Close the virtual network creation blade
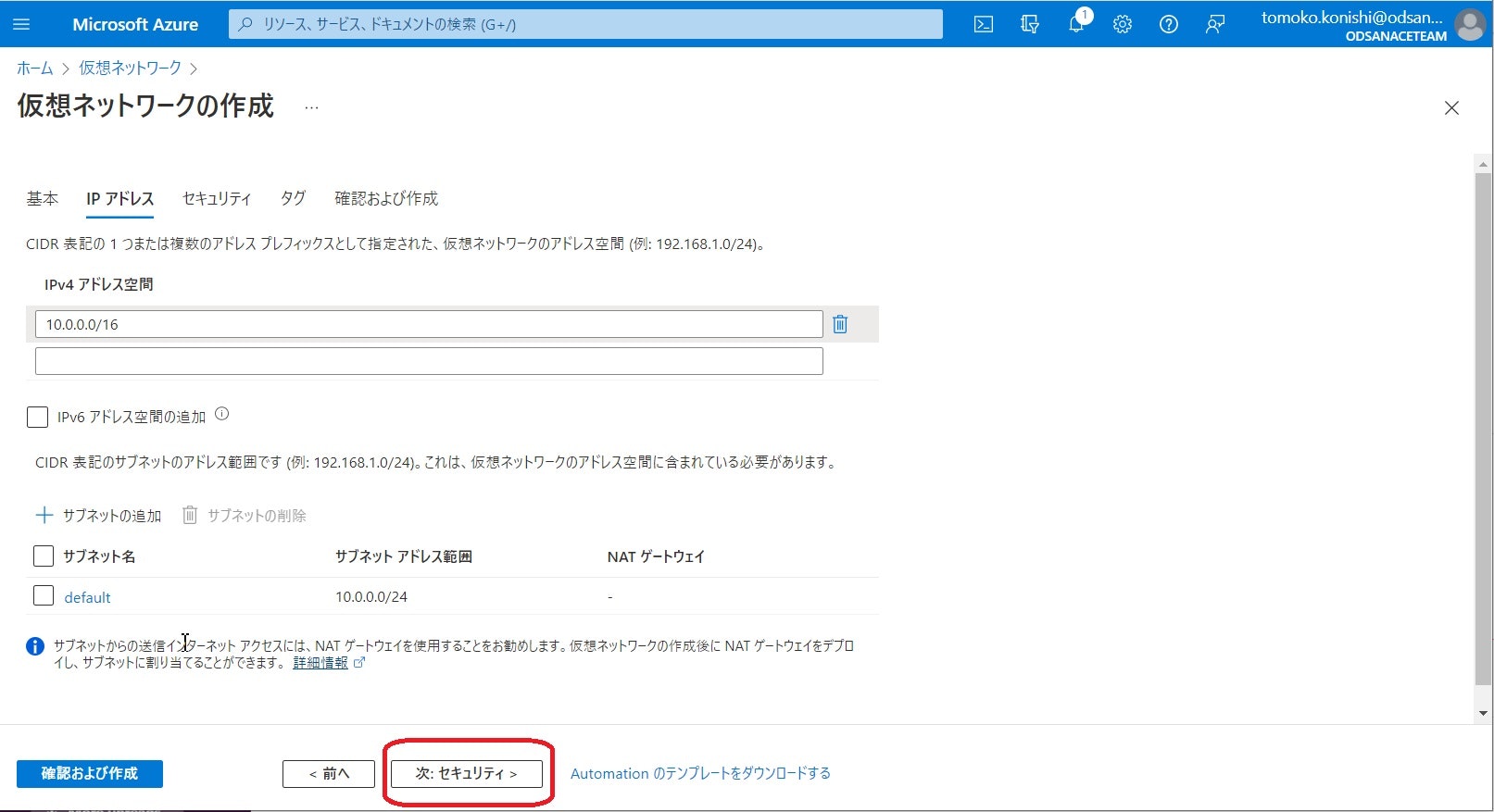 click(1451, 108)
